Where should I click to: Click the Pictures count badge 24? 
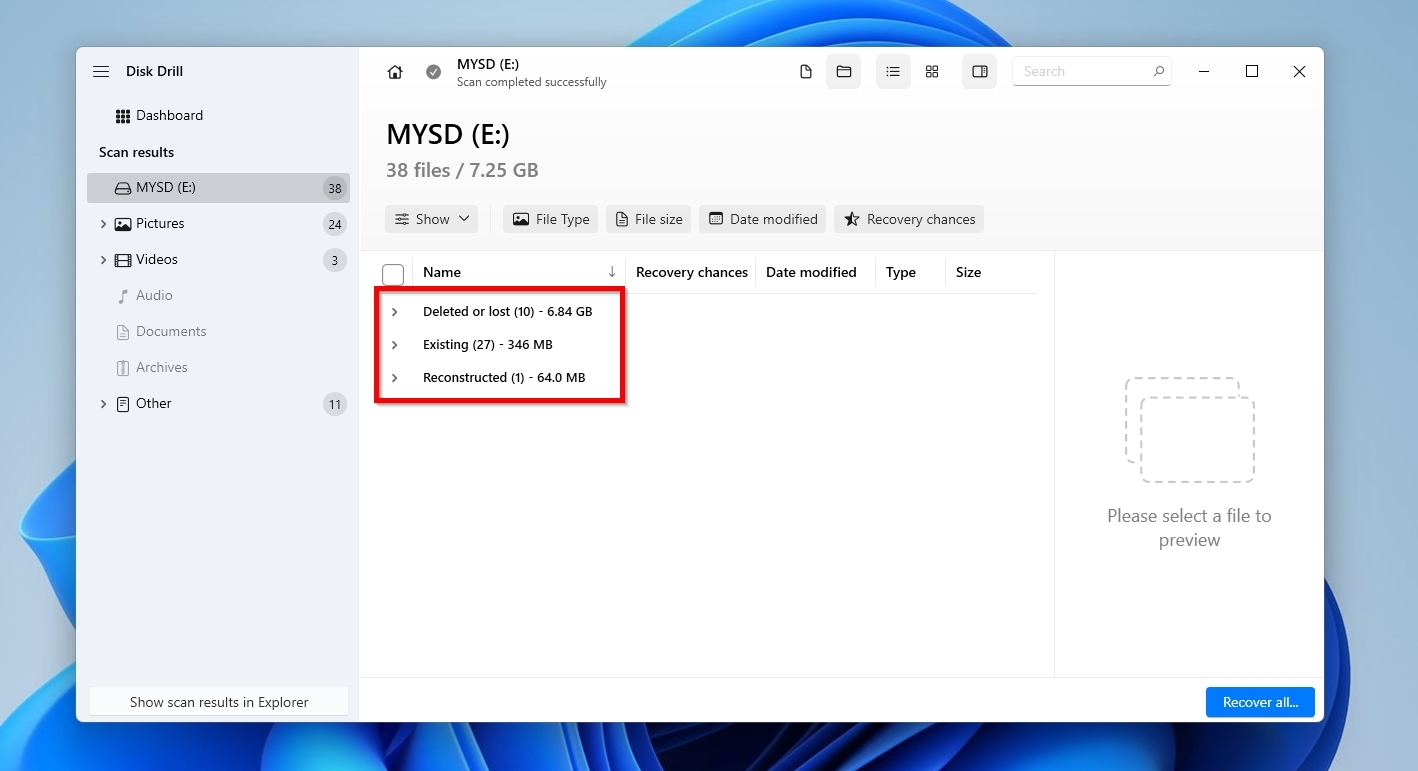click(335, 225)
